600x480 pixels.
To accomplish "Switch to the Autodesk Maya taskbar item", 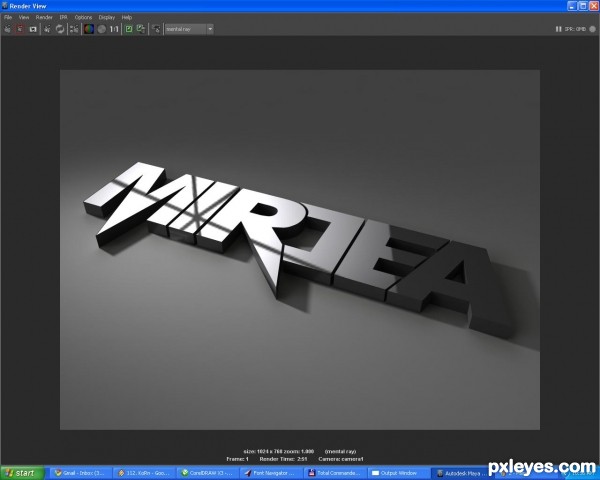I will pyautogui.click(x=461, y=473).
